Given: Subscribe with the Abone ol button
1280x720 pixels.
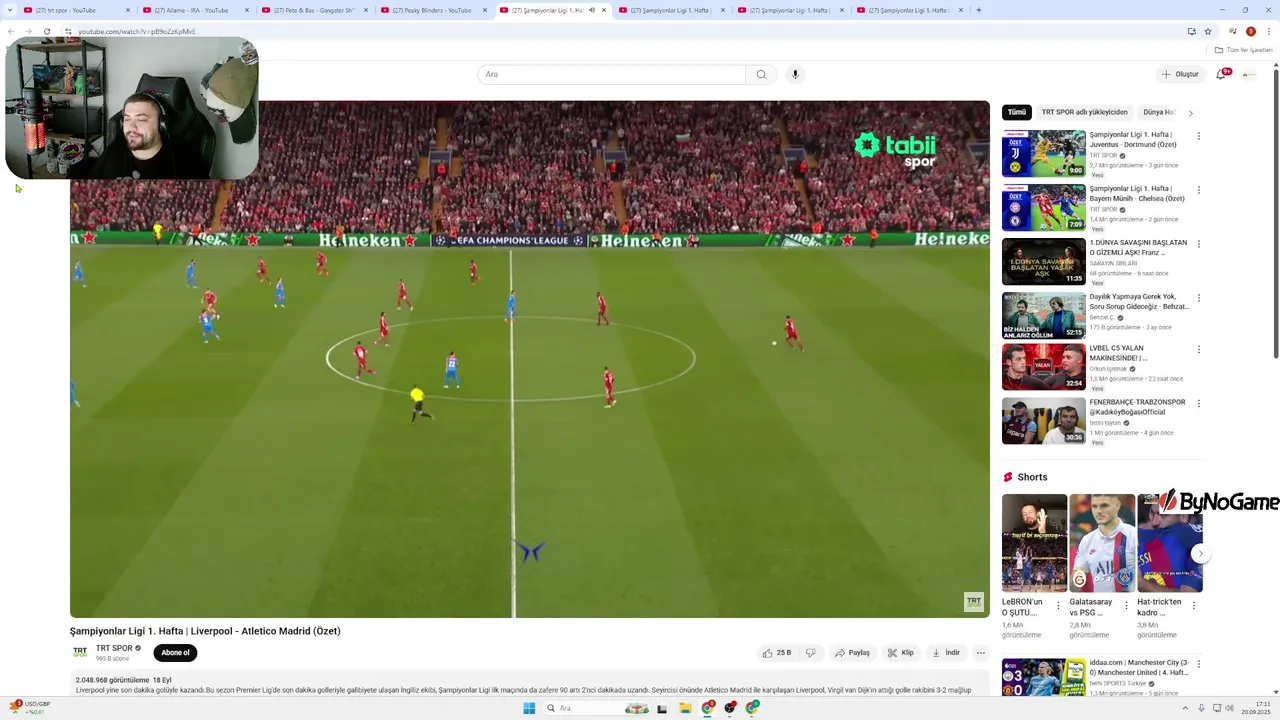Looking at the screenshot, I should (x=175, y=653).
